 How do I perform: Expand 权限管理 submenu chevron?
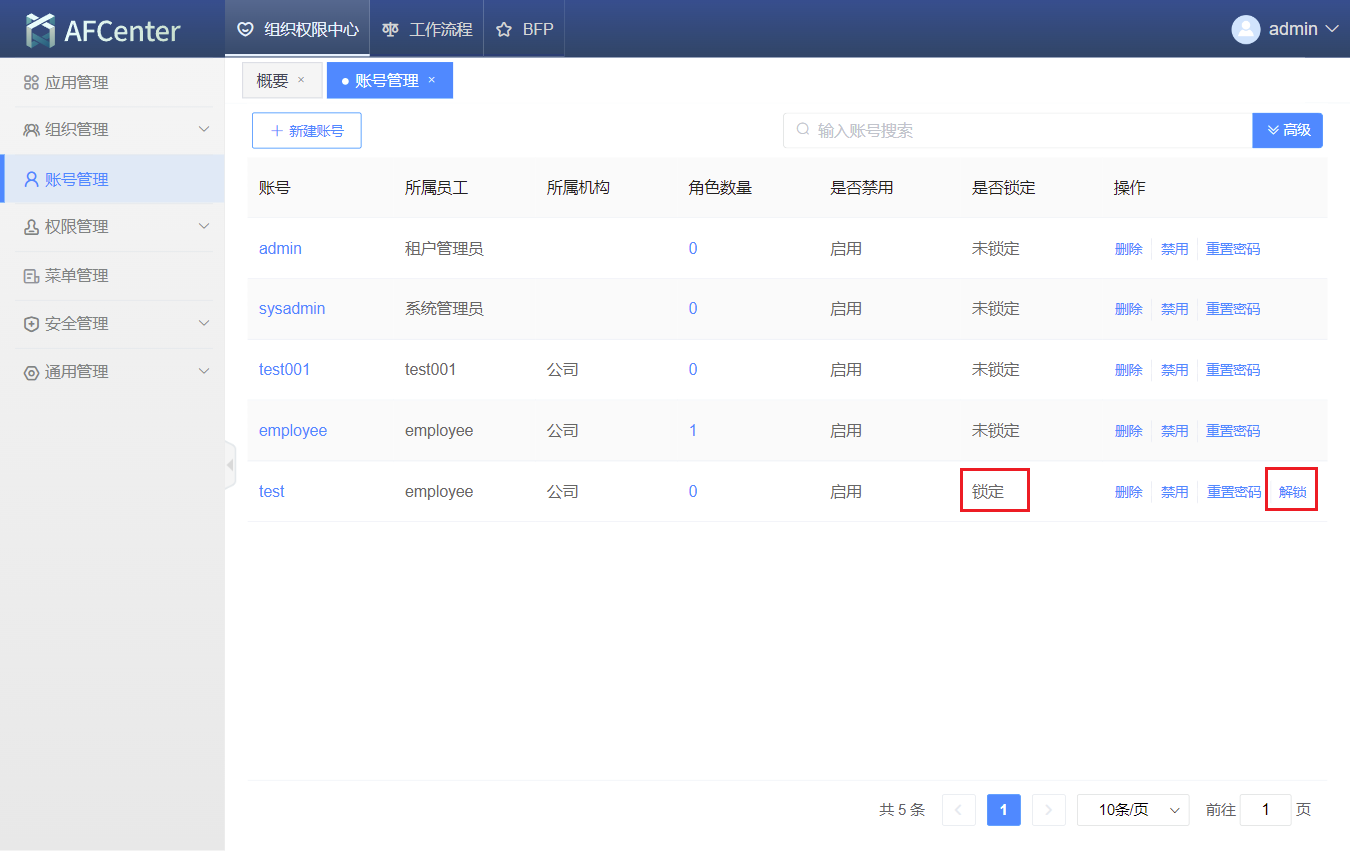coord(204,227)
